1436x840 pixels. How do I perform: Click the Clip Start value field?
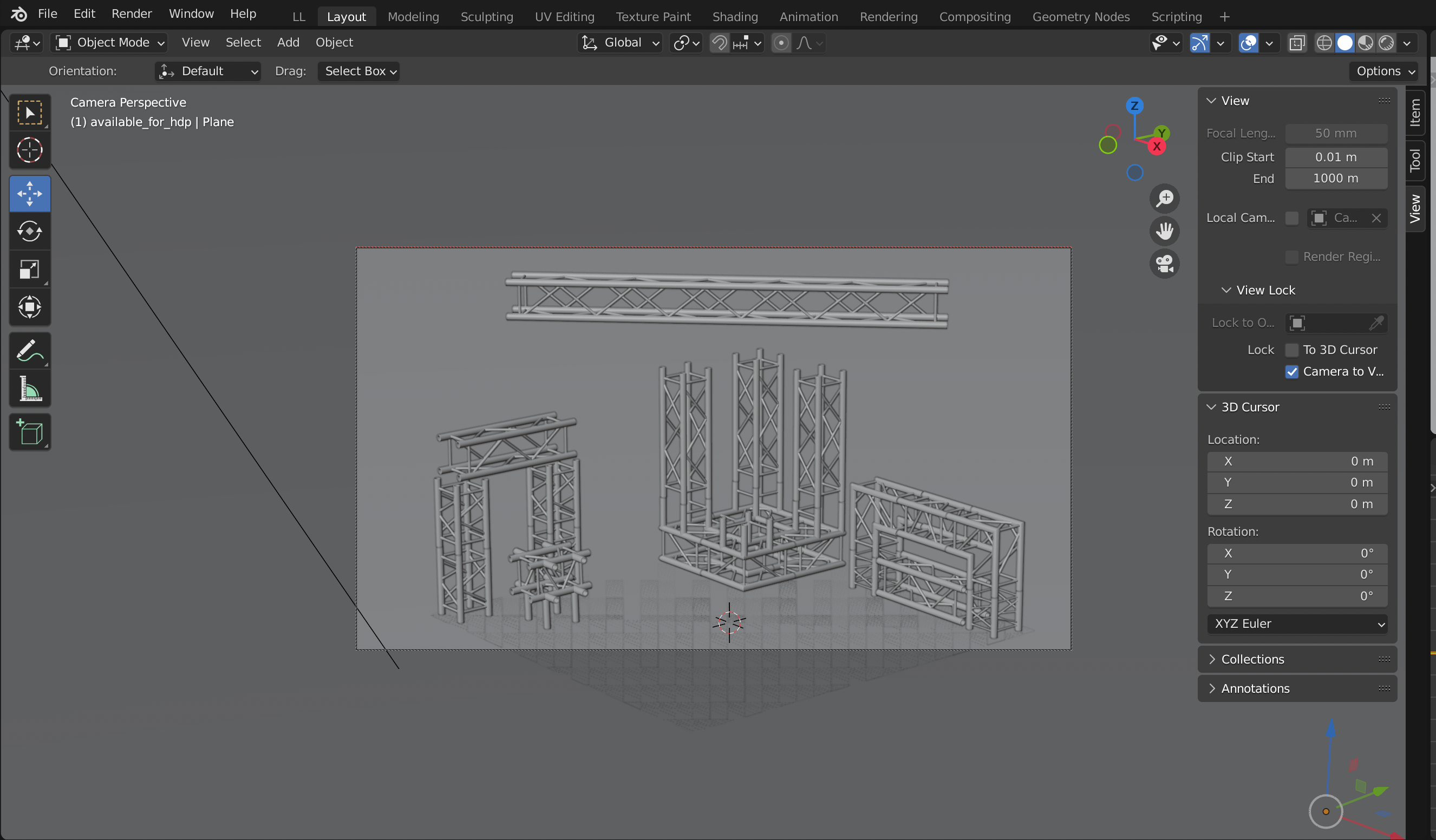[1335, 157]
